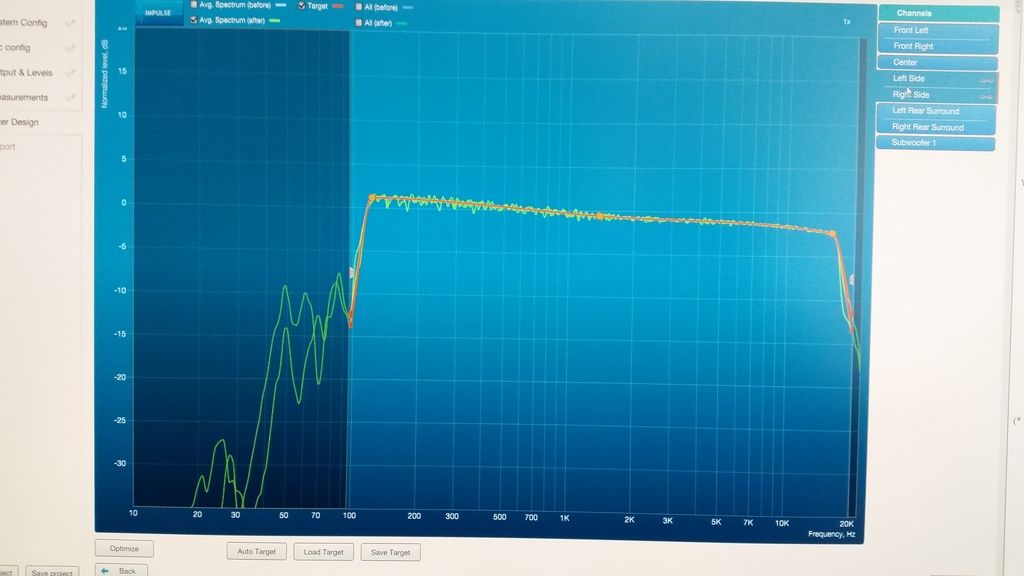Click the Save Target button
This screenshot has height=576, width=1024.
click(x=391, y=552)
